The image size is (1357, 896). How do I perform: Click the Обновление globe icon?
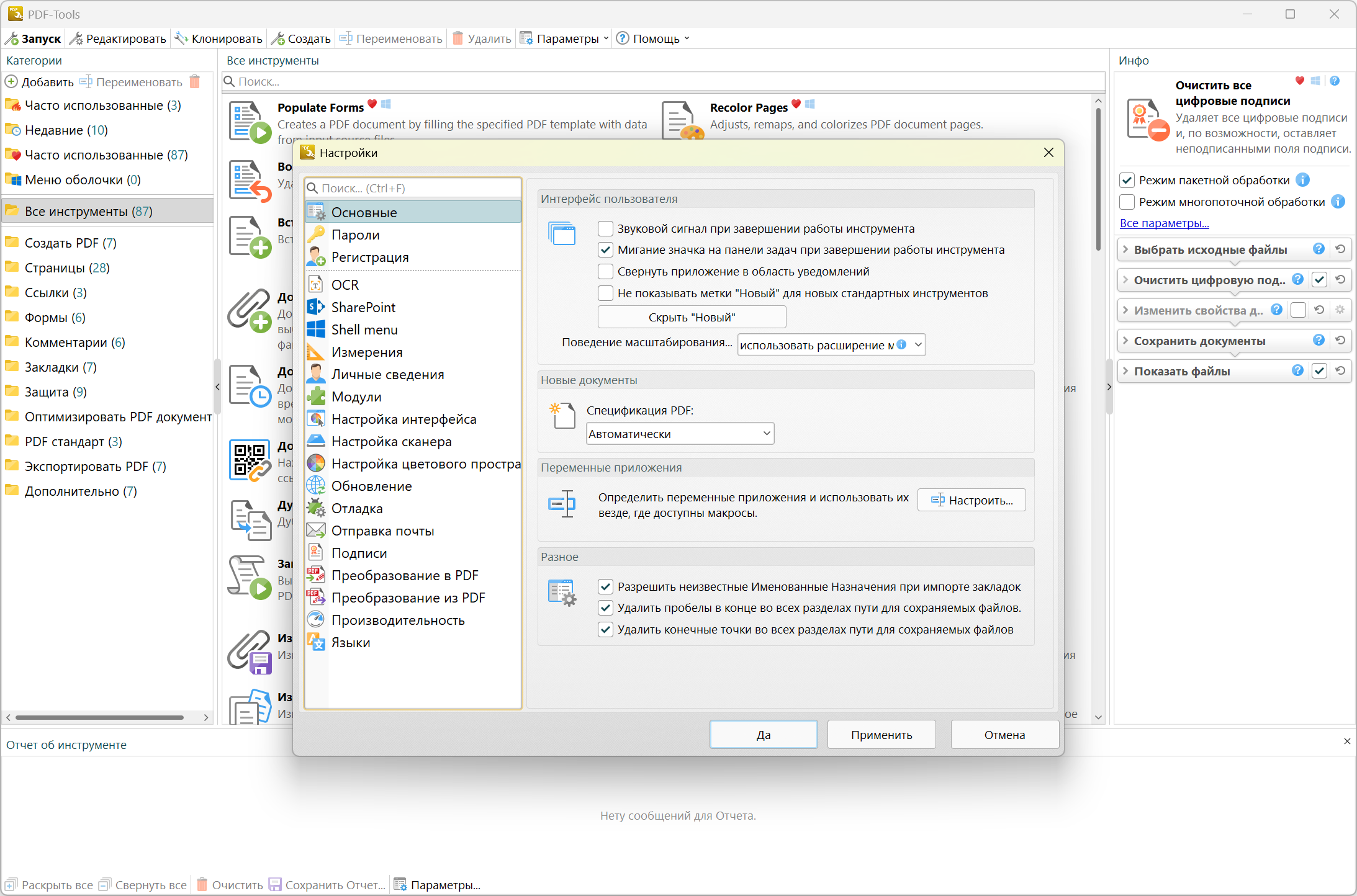[x=316, y=486]
